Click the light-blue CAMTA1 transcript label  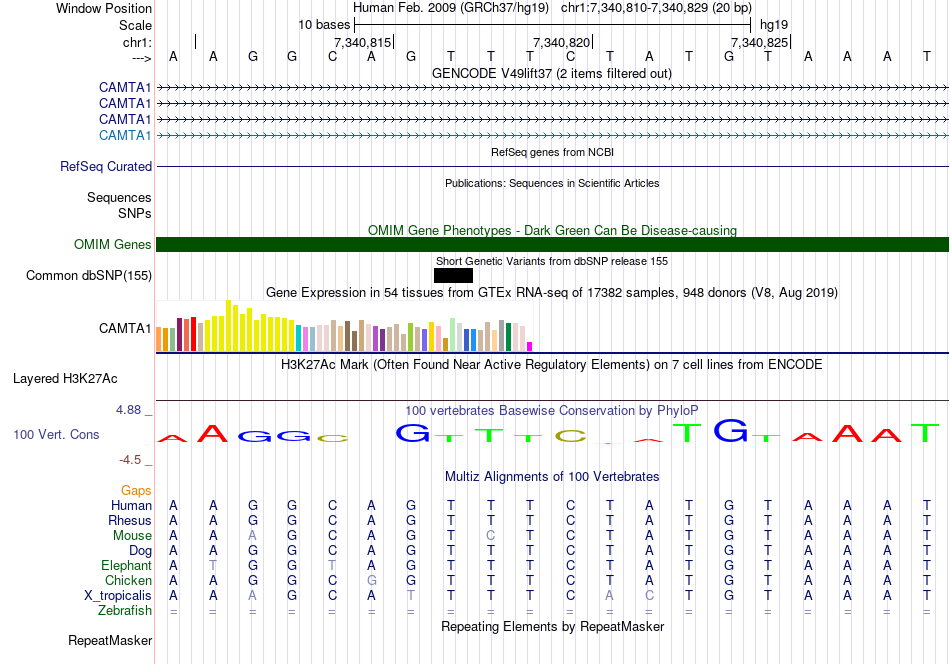coord(125,135)
